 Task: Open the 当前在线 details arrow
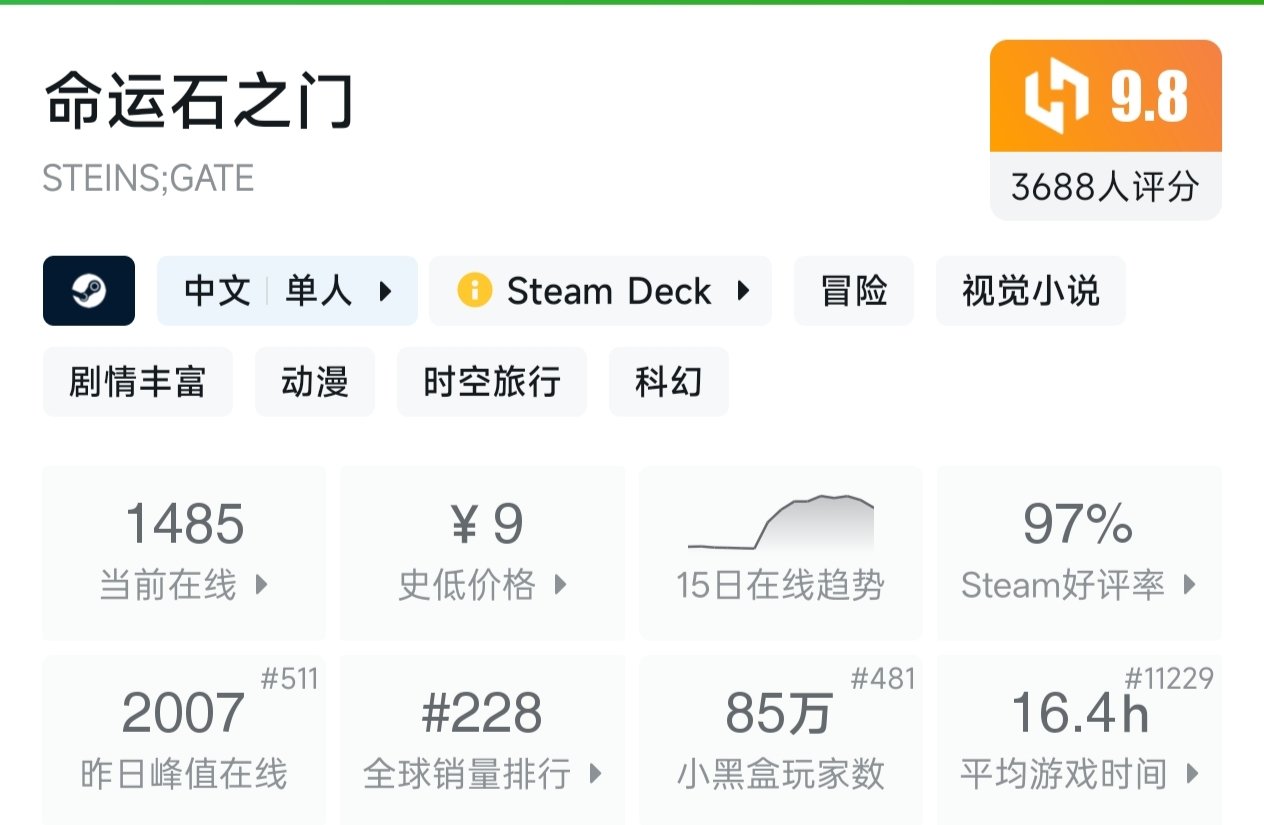pyautogui.click(x=262, y=585)
